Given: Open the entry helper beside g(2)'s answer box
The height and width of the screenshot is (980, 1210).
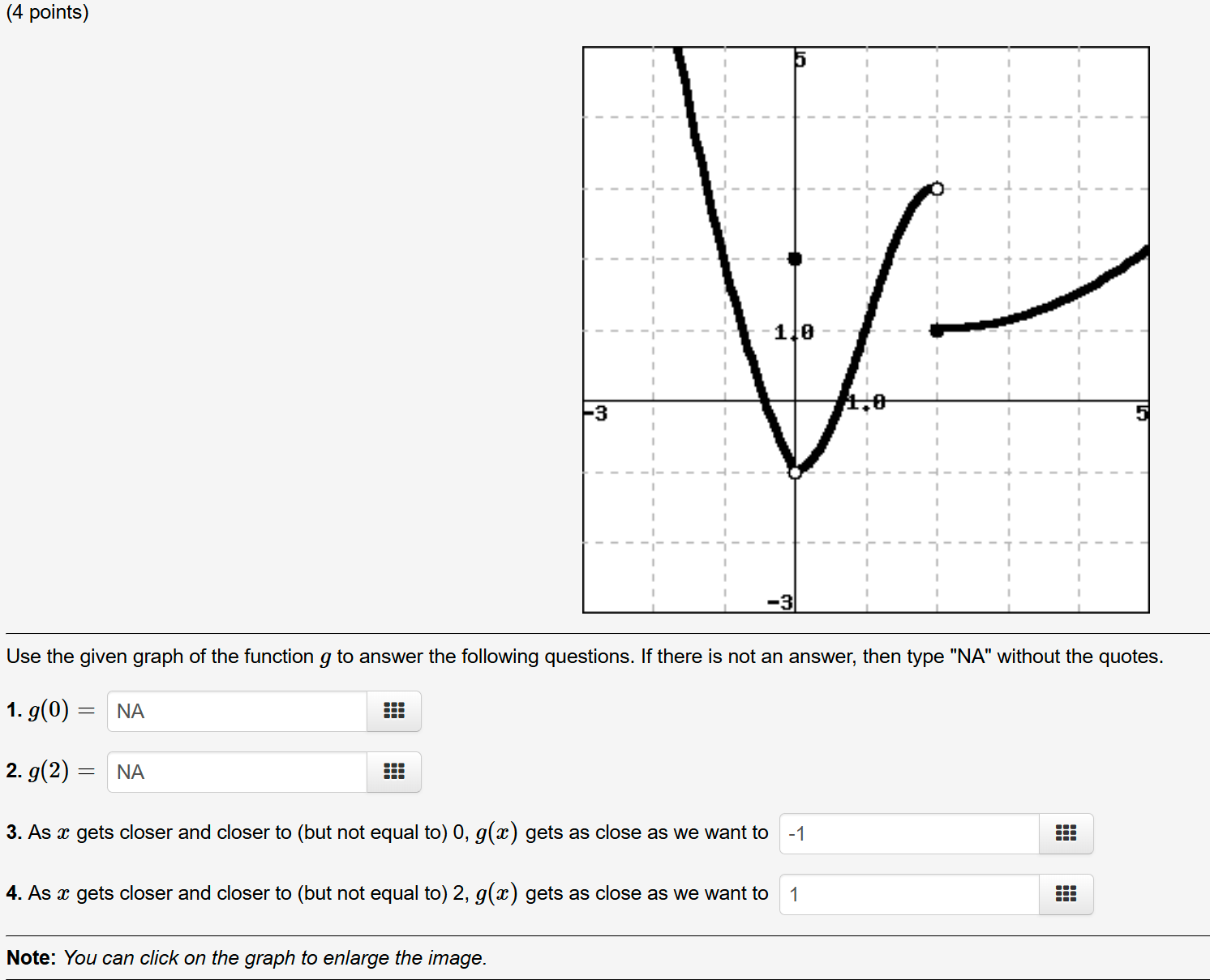Looking at the screenshot, I should point(393,772).
